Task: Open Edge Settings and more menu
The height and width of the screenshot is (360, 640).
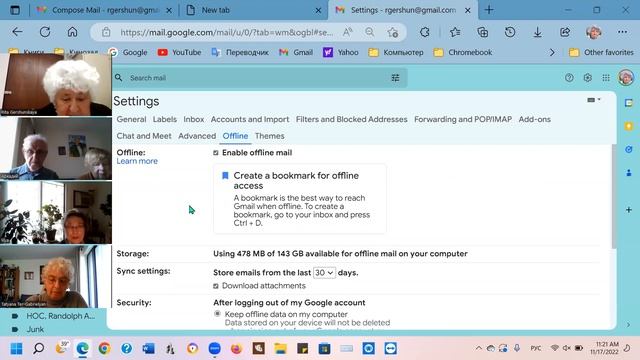Action: 622,32
